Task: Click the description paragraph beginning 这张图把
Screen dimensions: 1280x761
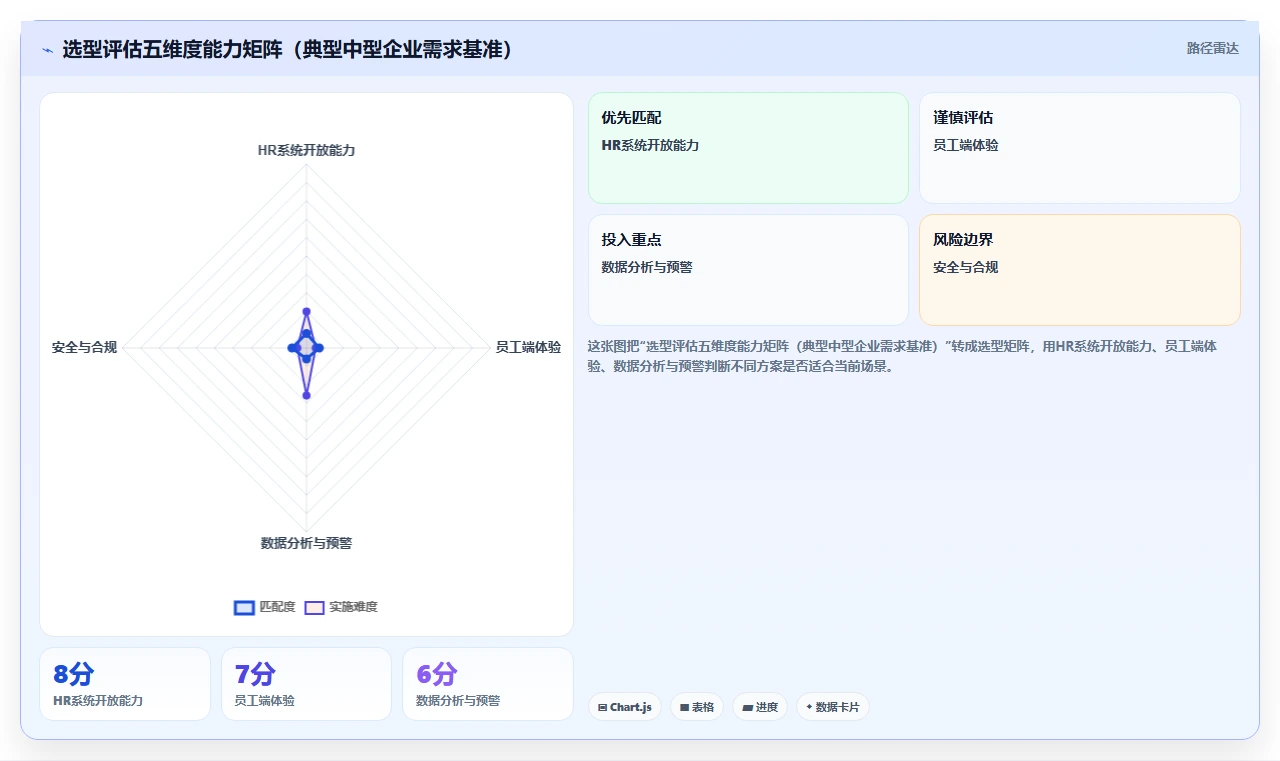Action: pos(903,356)
